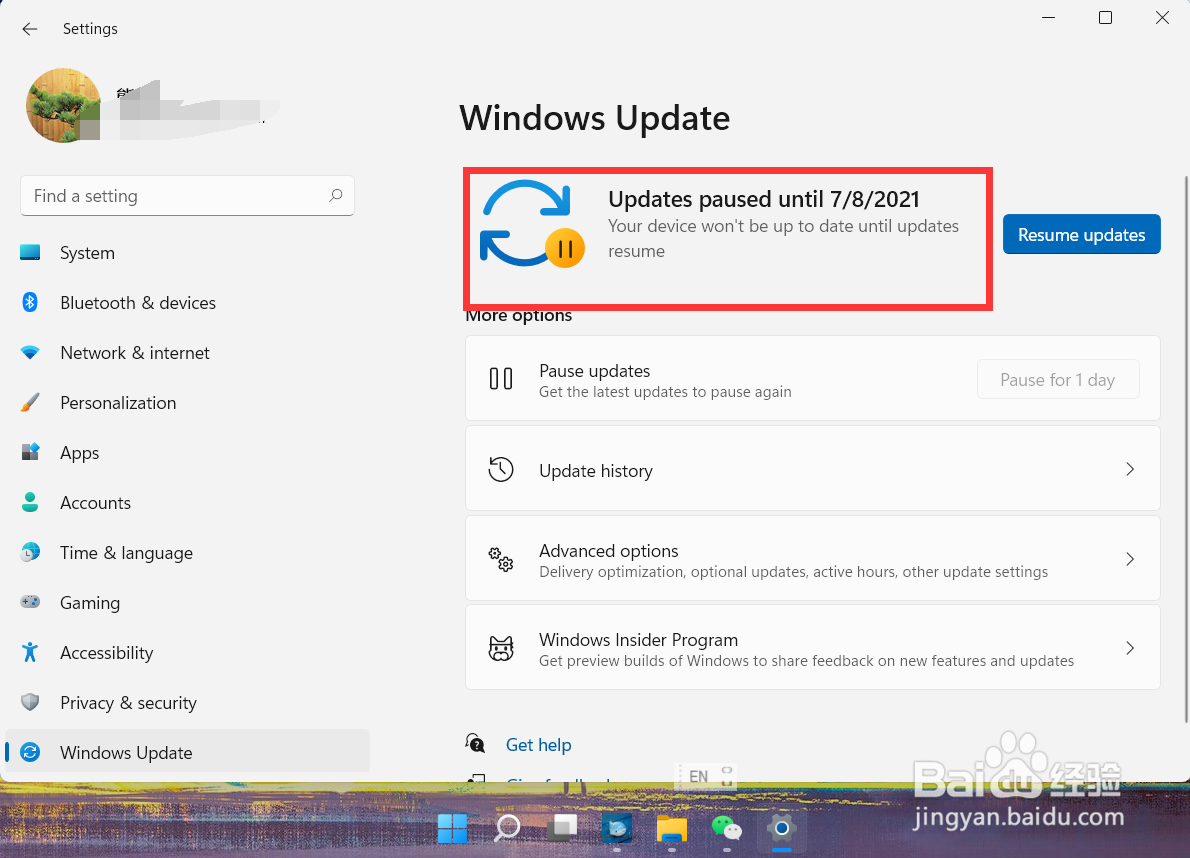Open taskbar Search
Image resolution: width=1190 pixels, height=858 pixels.
coord(507,828)
